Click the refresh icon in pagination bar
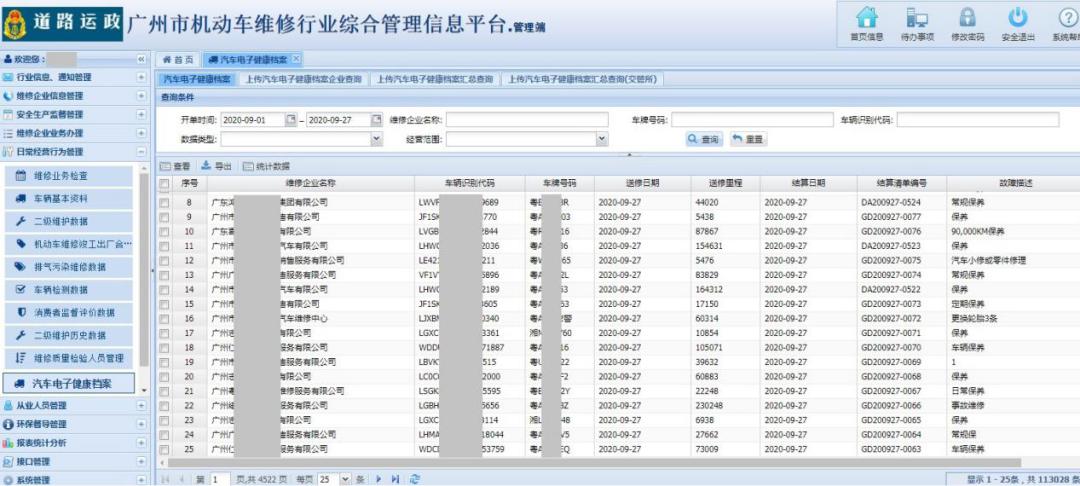 pyautogui.click(x=414, y=479)
